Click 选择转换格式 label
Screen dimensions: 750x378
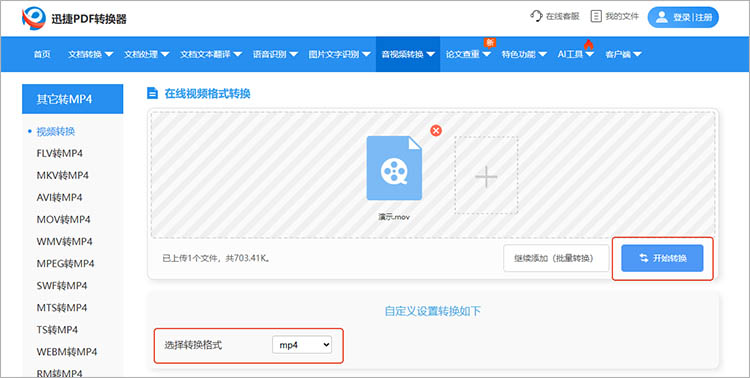click(x=193, y=345)
